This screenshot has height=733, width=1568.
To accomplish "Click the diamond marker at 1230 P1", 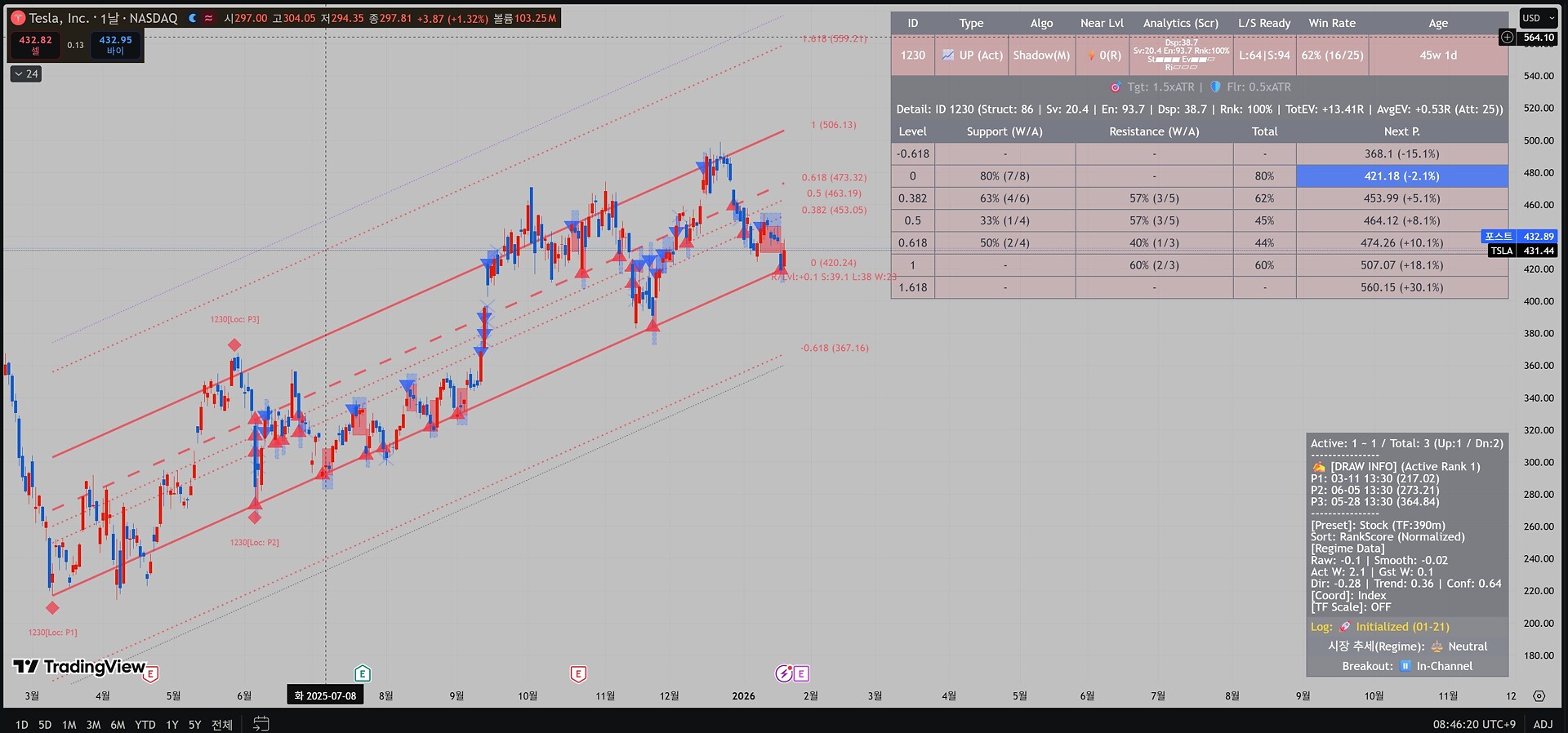I will pyautogui.click(x=52, y=607).
